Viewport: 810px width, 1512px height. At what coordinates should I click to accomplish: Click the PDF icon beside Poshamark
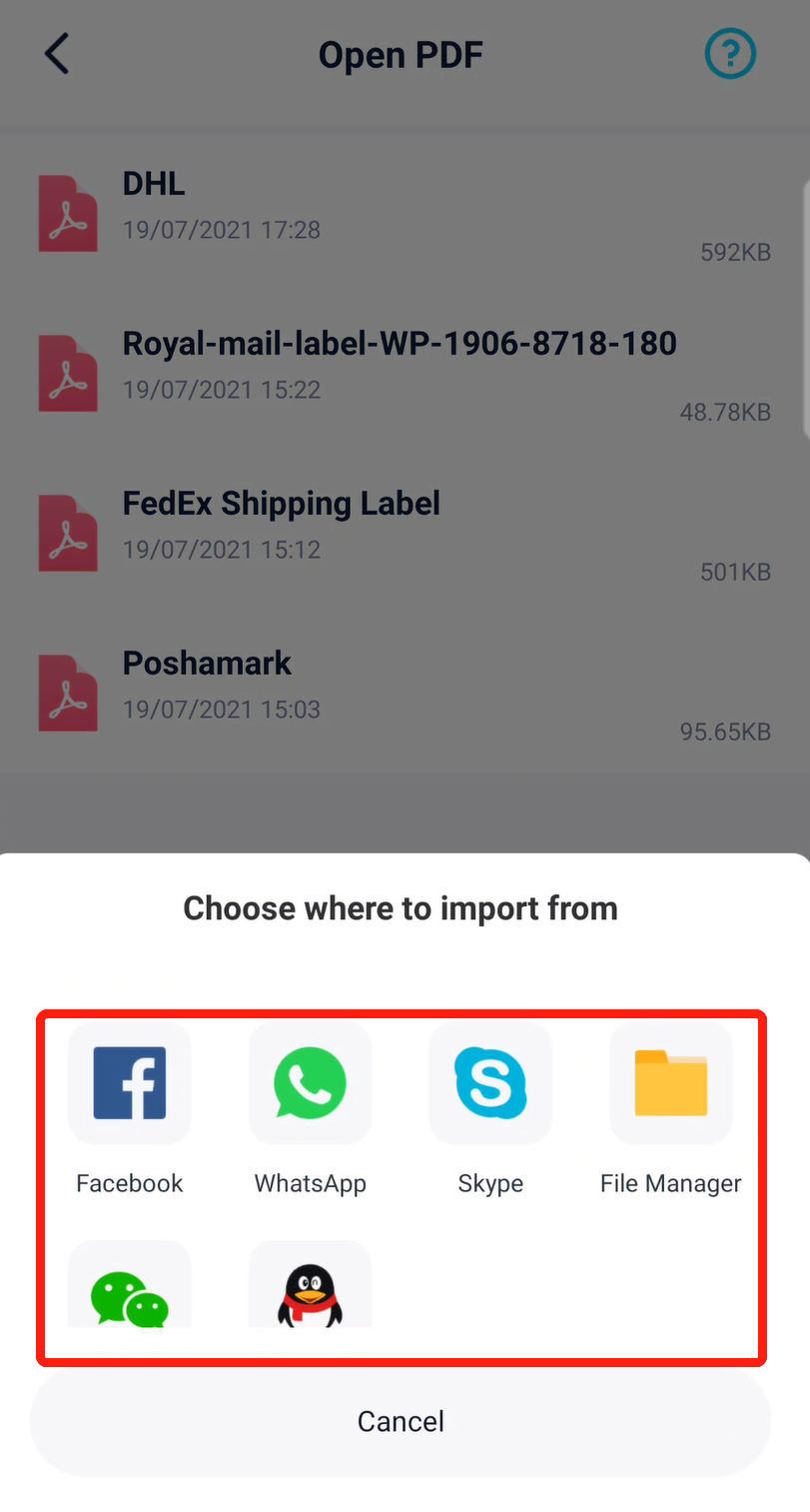click(68, 693)
